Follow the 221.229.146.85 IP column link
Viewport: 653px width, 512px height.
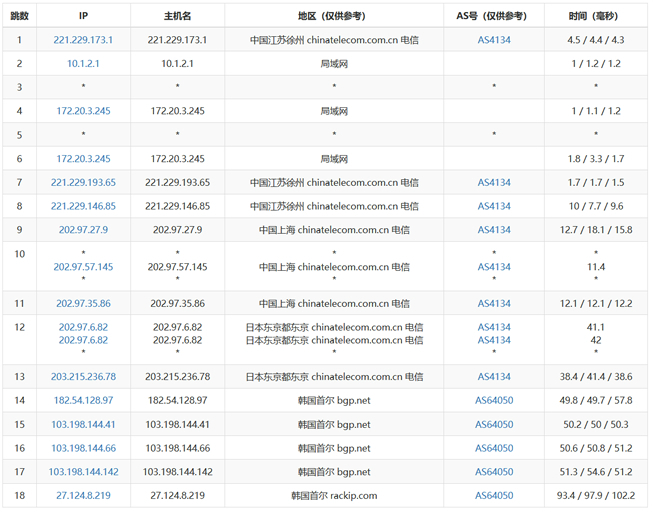pyautogui.click(x=83, y=207)
